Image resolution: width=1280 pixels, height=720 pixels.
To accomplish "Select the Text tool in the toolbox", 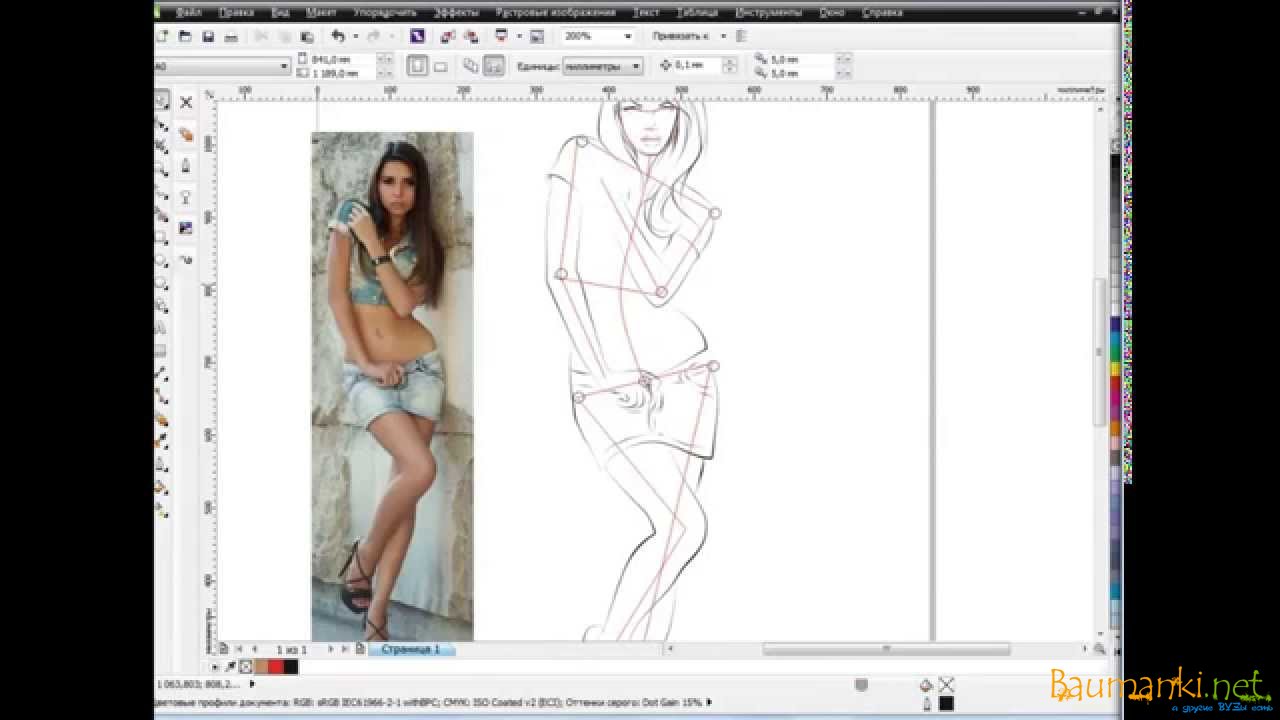I will point(161,328).
